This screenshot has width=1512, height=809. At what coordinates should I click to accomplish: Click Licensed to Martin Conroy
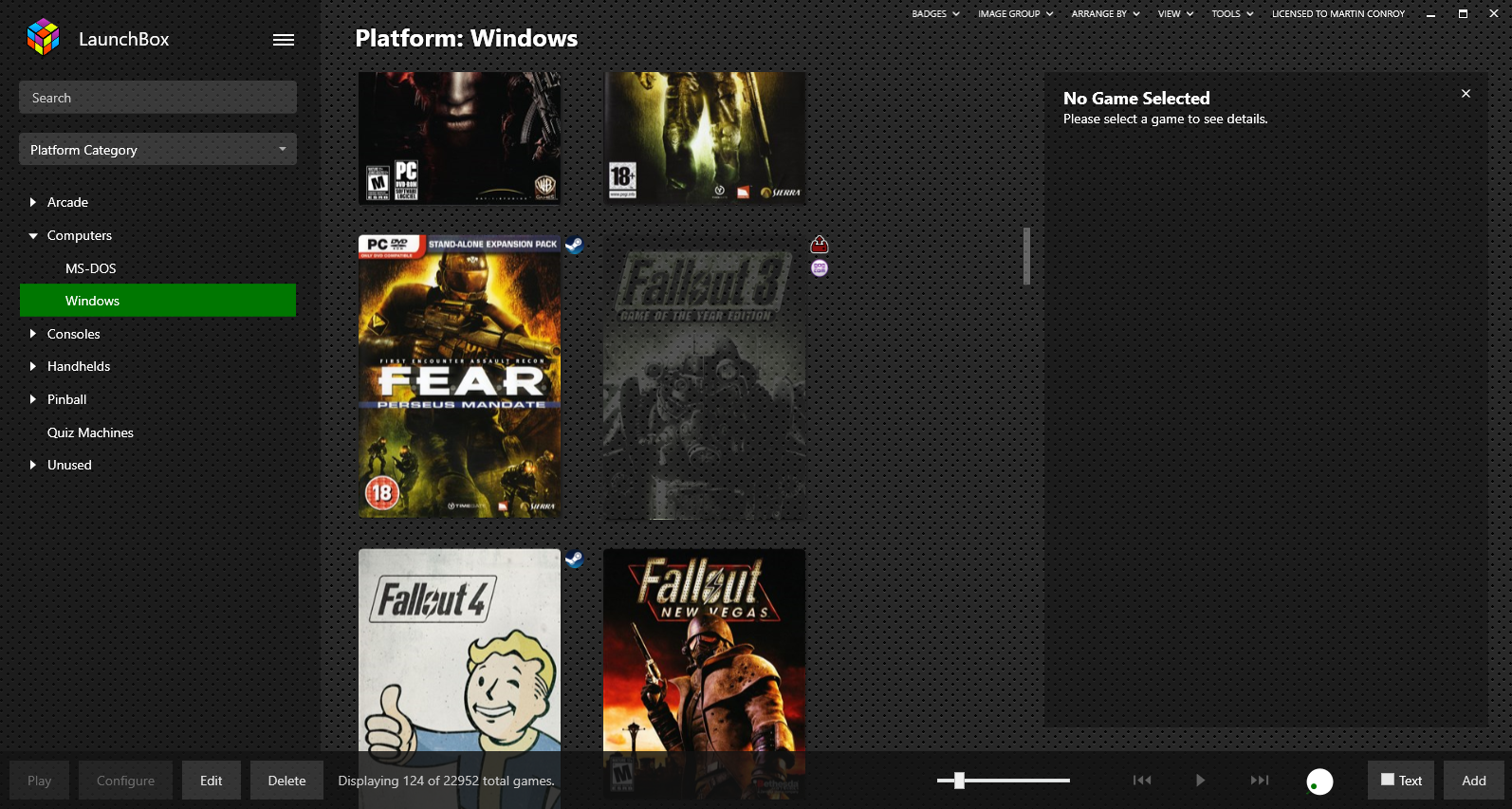(1338, 14)
